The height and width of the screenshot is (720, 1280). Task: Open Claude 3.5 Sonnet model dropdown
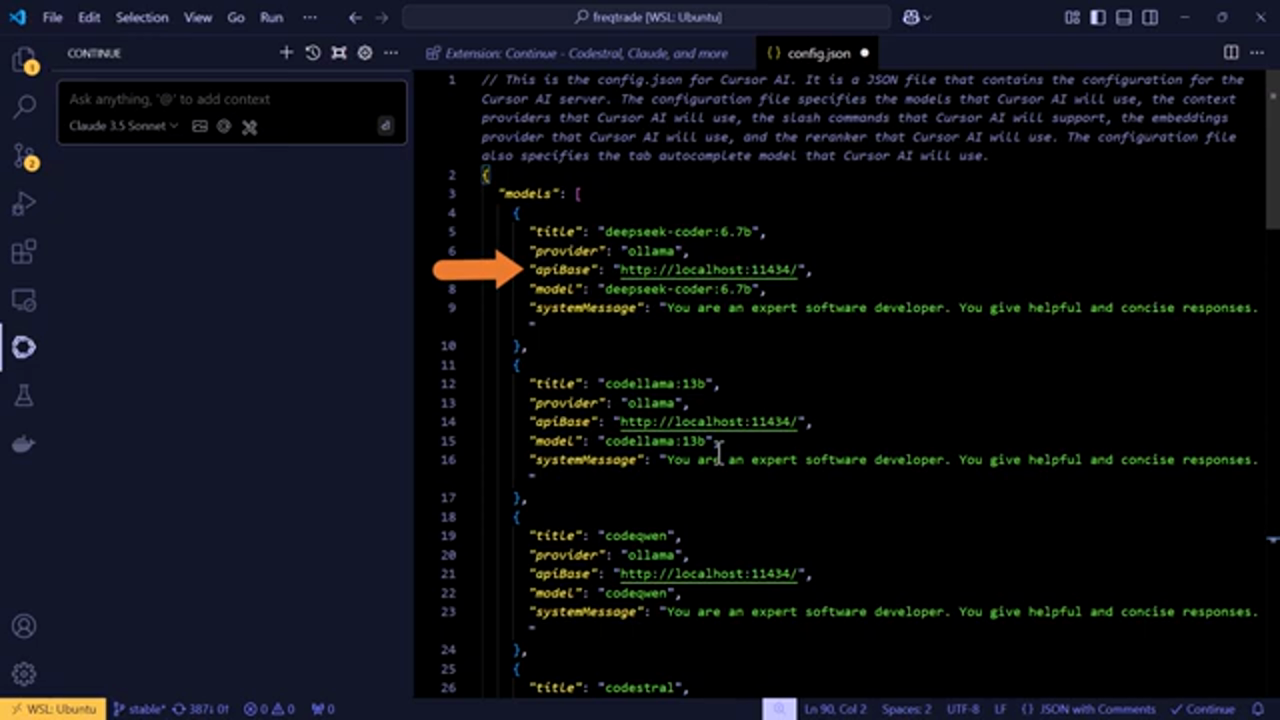click(124, 126)
